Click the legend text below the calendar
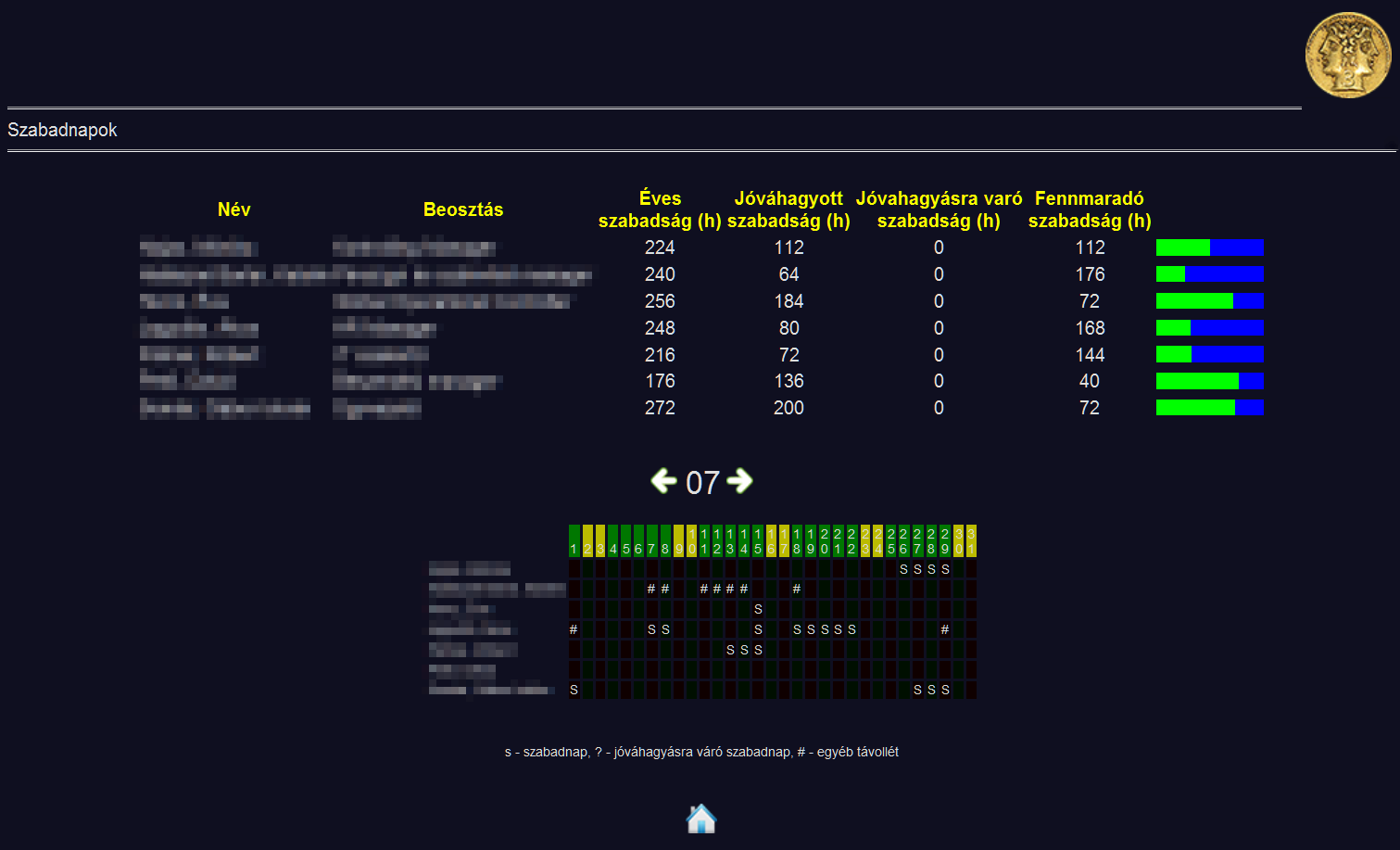This screenshot has width=1400, height=850. (701, 752)
